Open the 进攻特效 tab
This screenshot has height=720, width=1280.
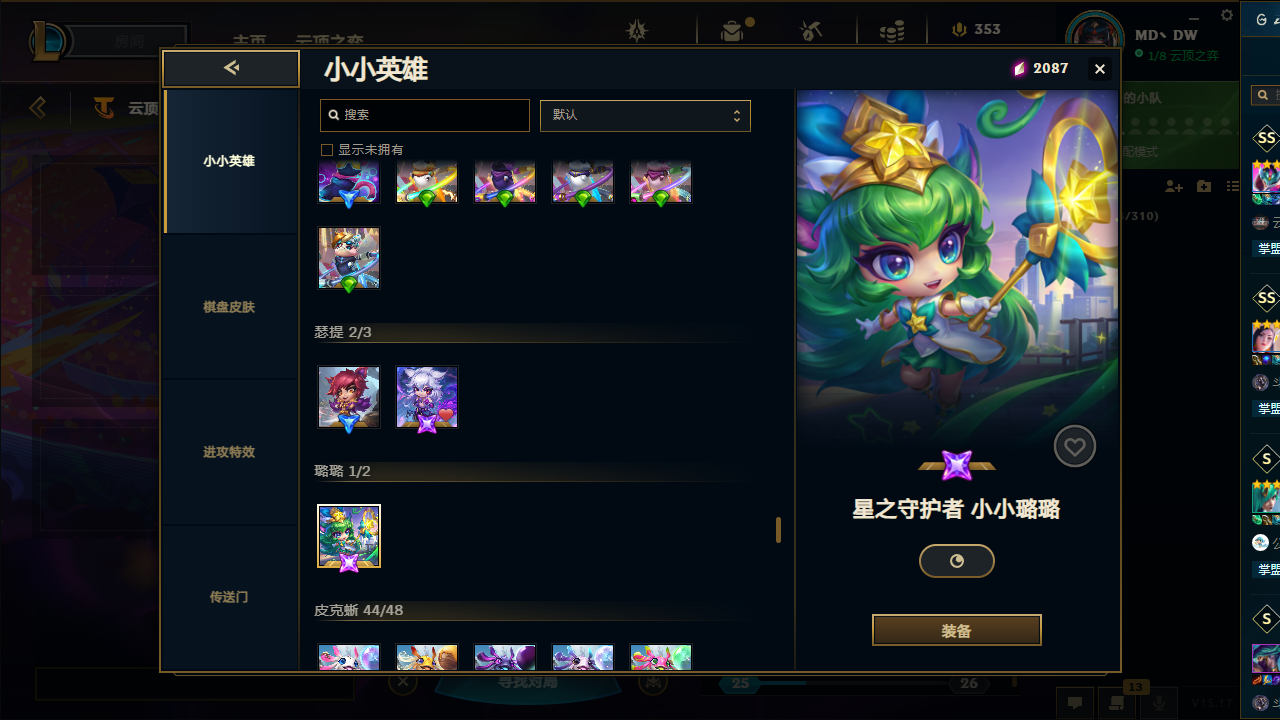230,452
